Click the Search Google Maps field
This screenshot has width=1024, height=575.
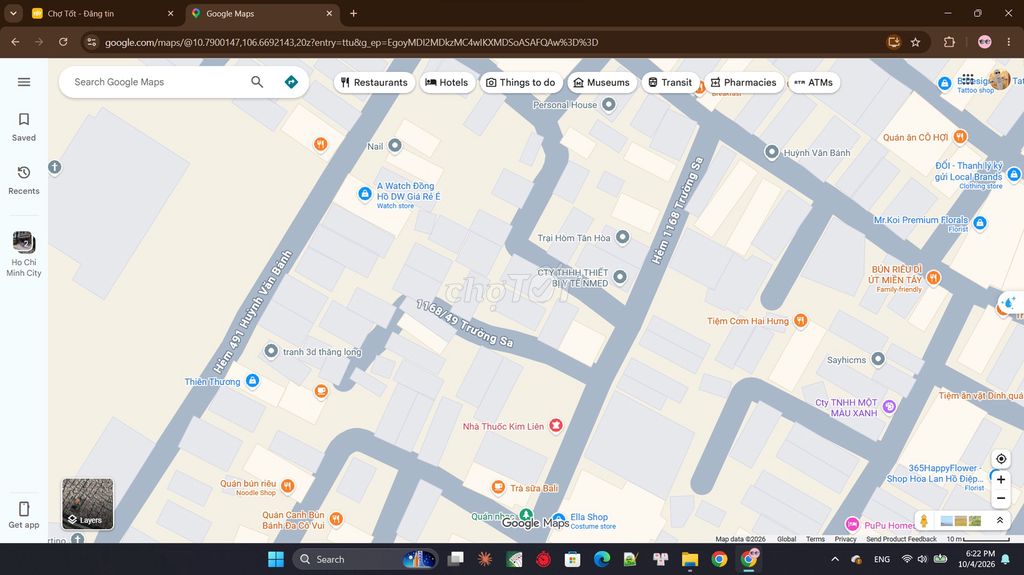pos(157,82)
